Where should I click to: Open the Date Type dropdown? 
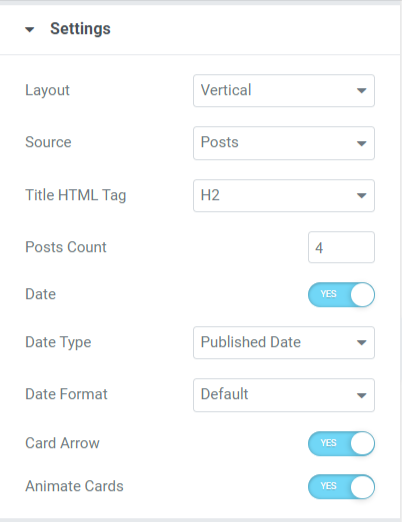(284, 343)
